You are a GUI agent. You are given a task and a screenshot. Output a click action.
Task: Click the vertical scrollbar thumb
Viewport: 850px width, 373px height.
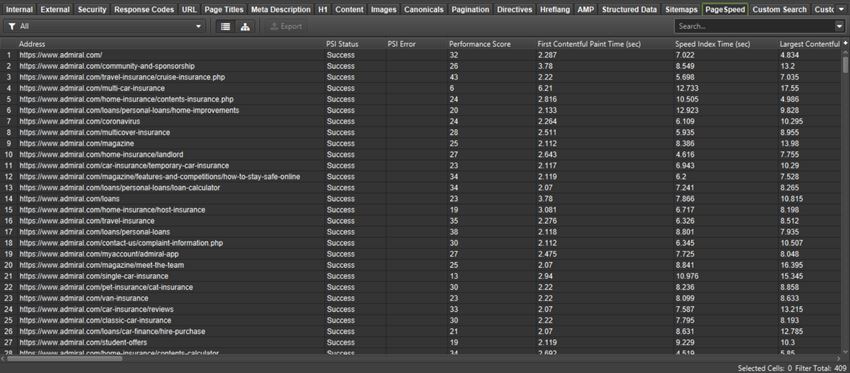845,65
